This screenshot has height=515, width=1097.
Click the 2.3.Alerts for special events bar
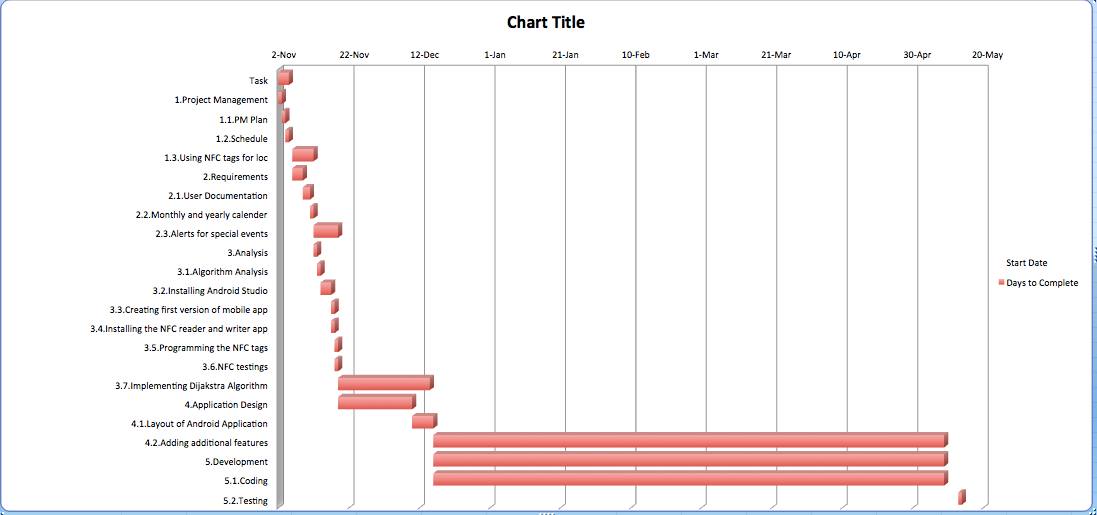click(326, 231)
